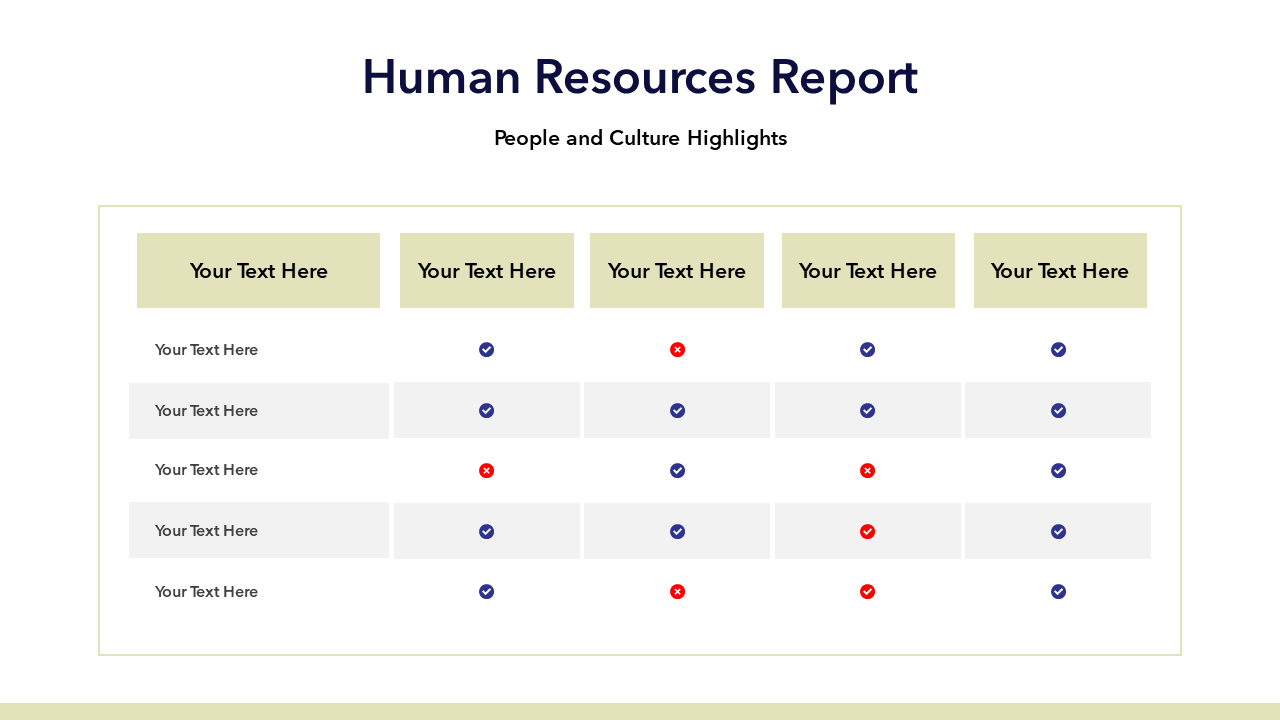Click the first row's "Your Text Here" label
The width and height of the screenshot is (1280, 720).
click(x=206, y=350)
